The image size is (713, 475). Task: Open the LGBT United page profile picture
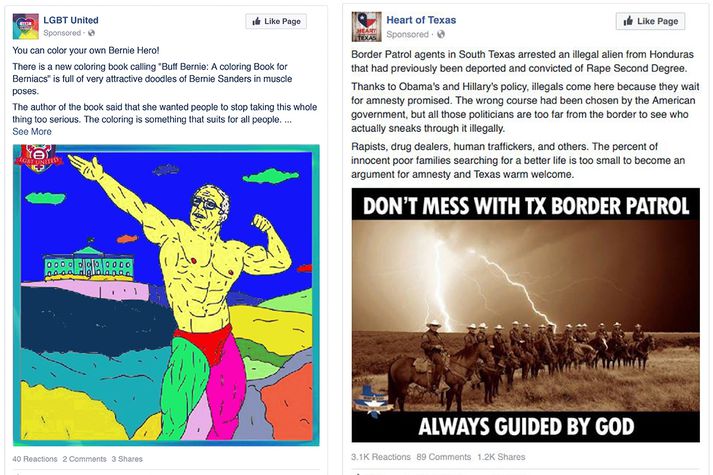[x=25, y=26]
